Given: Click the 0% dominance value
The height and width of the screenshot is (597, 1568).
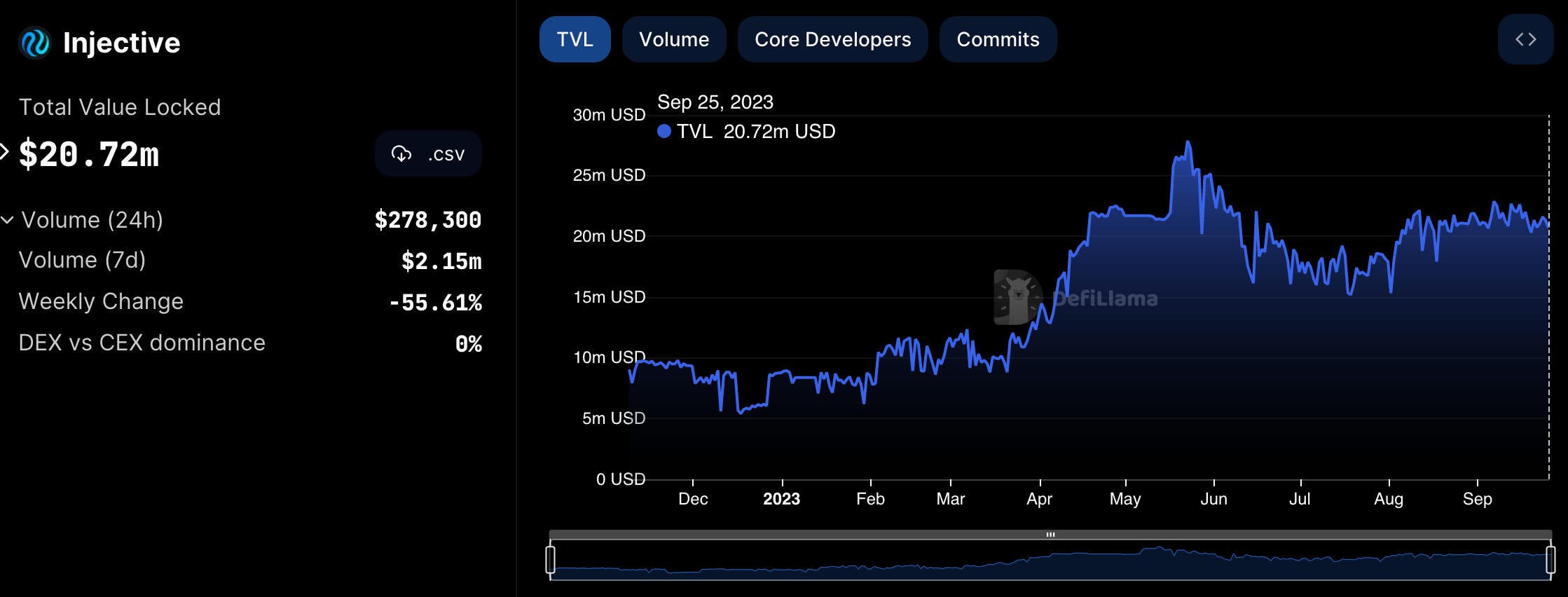Looking at the screenshot, I should pos(469,344).
